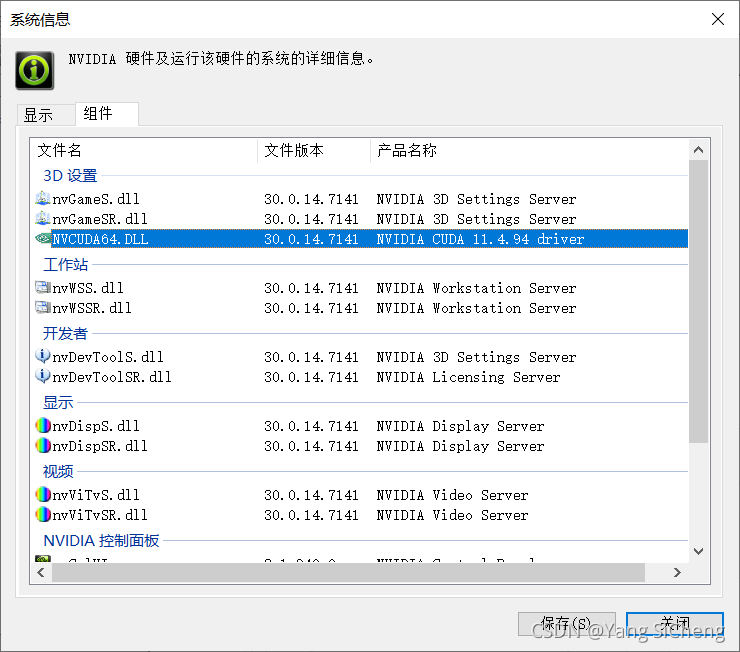740x652 pixels.
Task: Click the nvGameS.dll file icon
Action: point(42,199)
